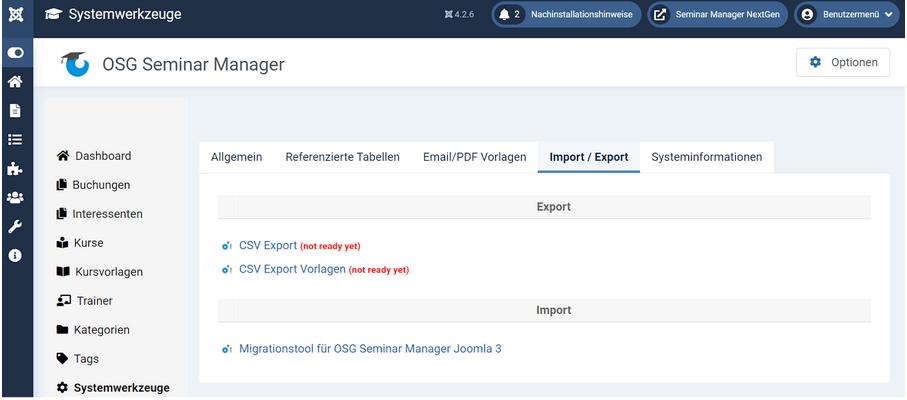Click the gear icon in Optionen button

(815, 62)
